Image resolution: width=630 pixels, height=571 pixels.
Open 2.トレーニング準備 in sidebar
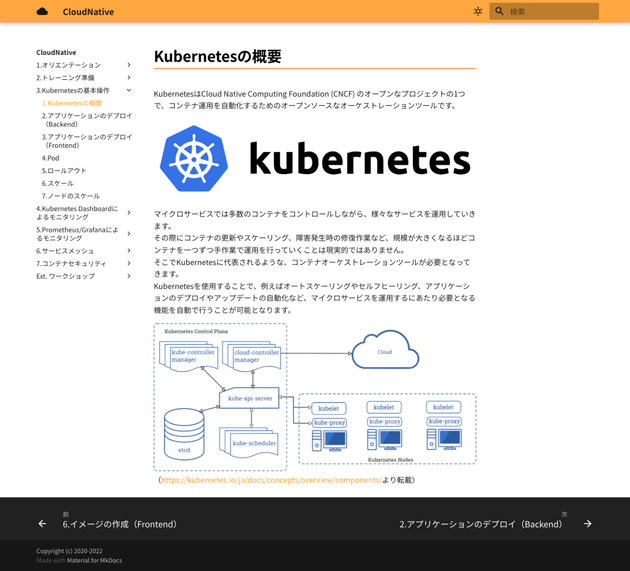coord(65,78)
